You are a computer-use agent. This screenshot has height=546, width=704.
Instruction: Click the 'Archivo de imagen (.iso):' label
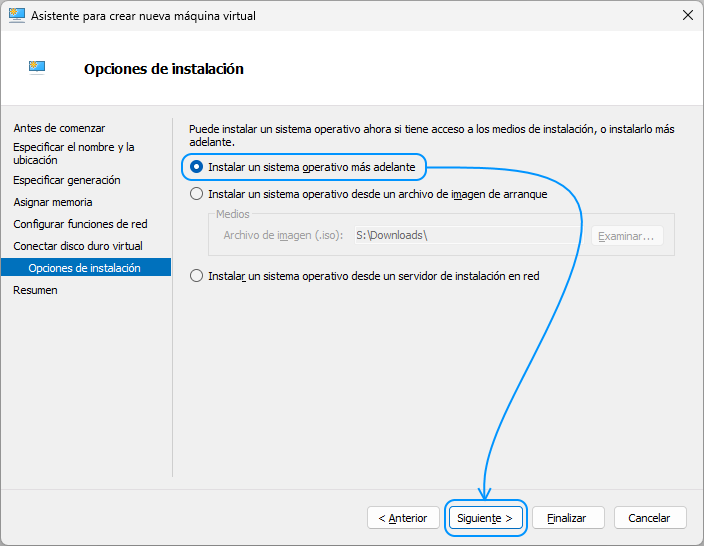[283, 235]
